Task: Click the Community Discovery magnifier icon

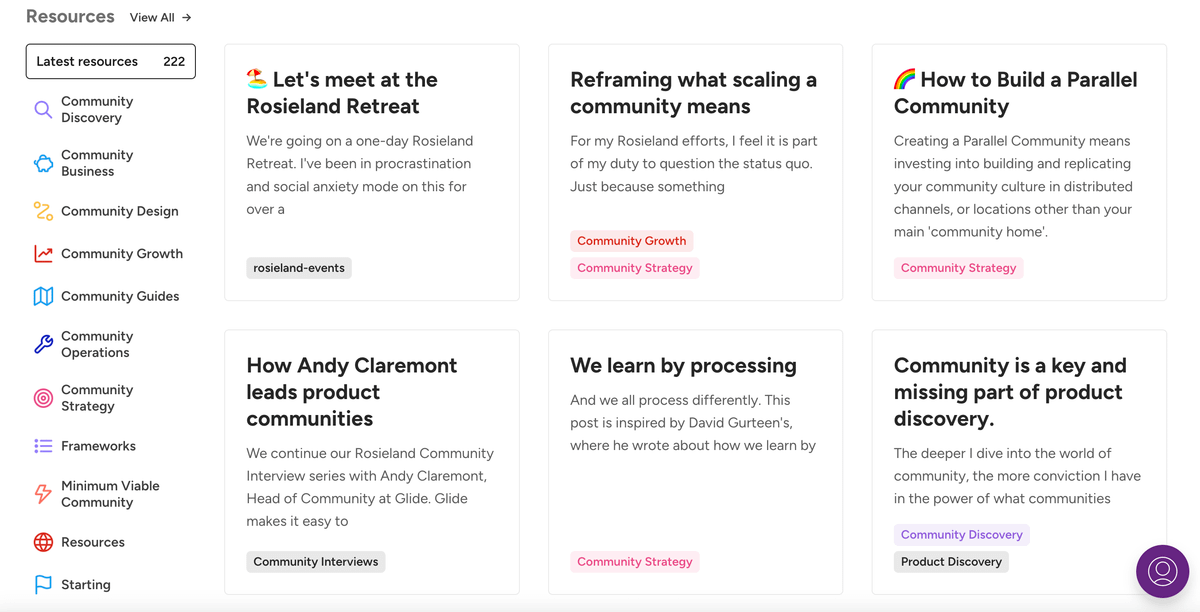Action: 43,110
